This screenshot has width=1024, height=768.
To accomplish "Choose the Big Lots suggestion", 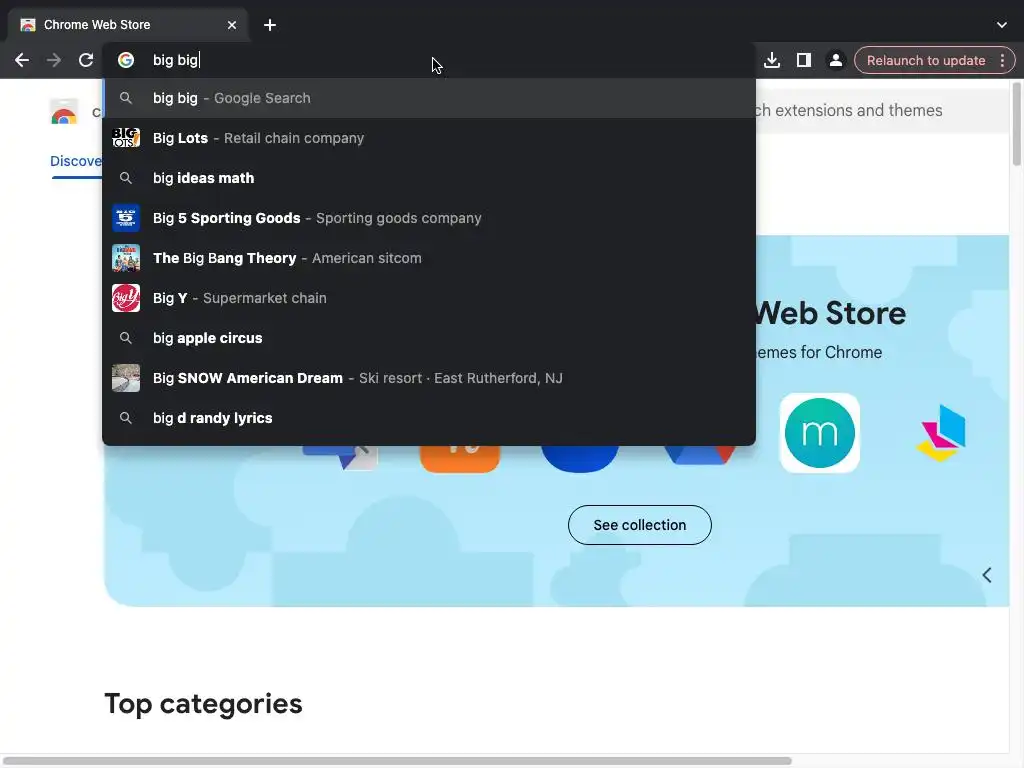I will coord(429,138).
